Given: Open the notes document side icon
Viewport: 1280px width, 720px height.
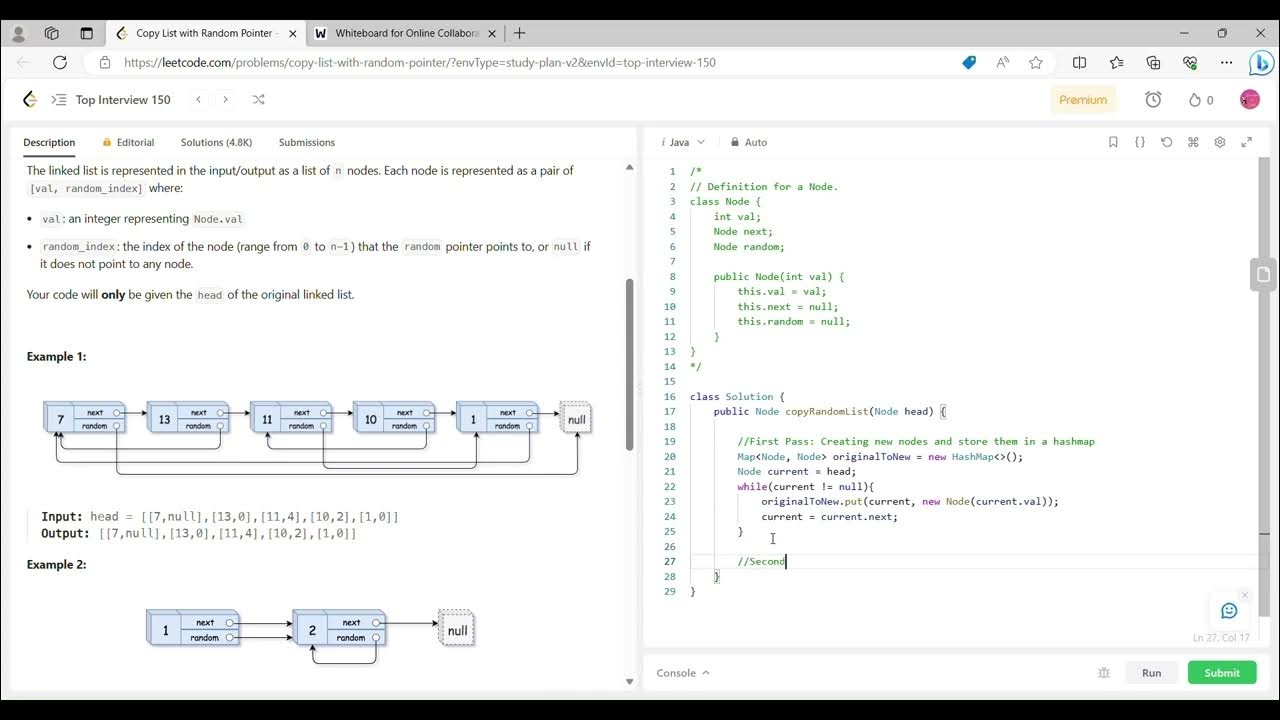Looking at the screenshot, I should coord(1264,274).
